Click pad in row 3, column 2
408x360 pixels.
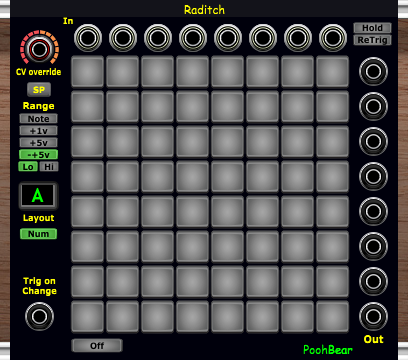coord(122,141)
